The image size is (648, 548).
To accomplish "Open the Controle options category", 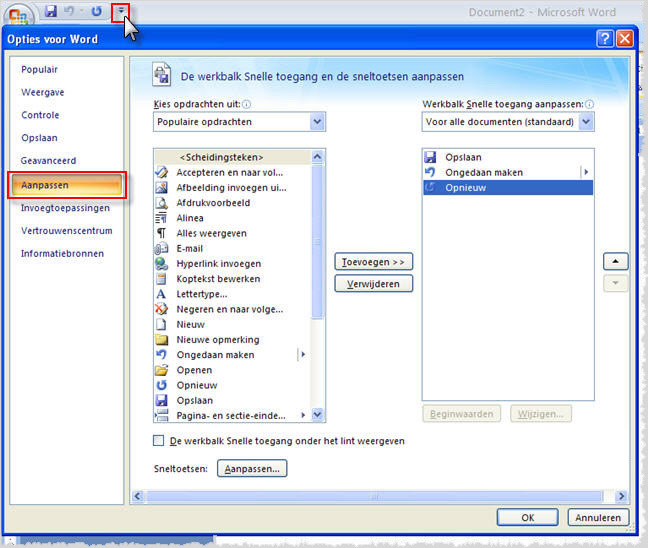I will pos(40,115).
